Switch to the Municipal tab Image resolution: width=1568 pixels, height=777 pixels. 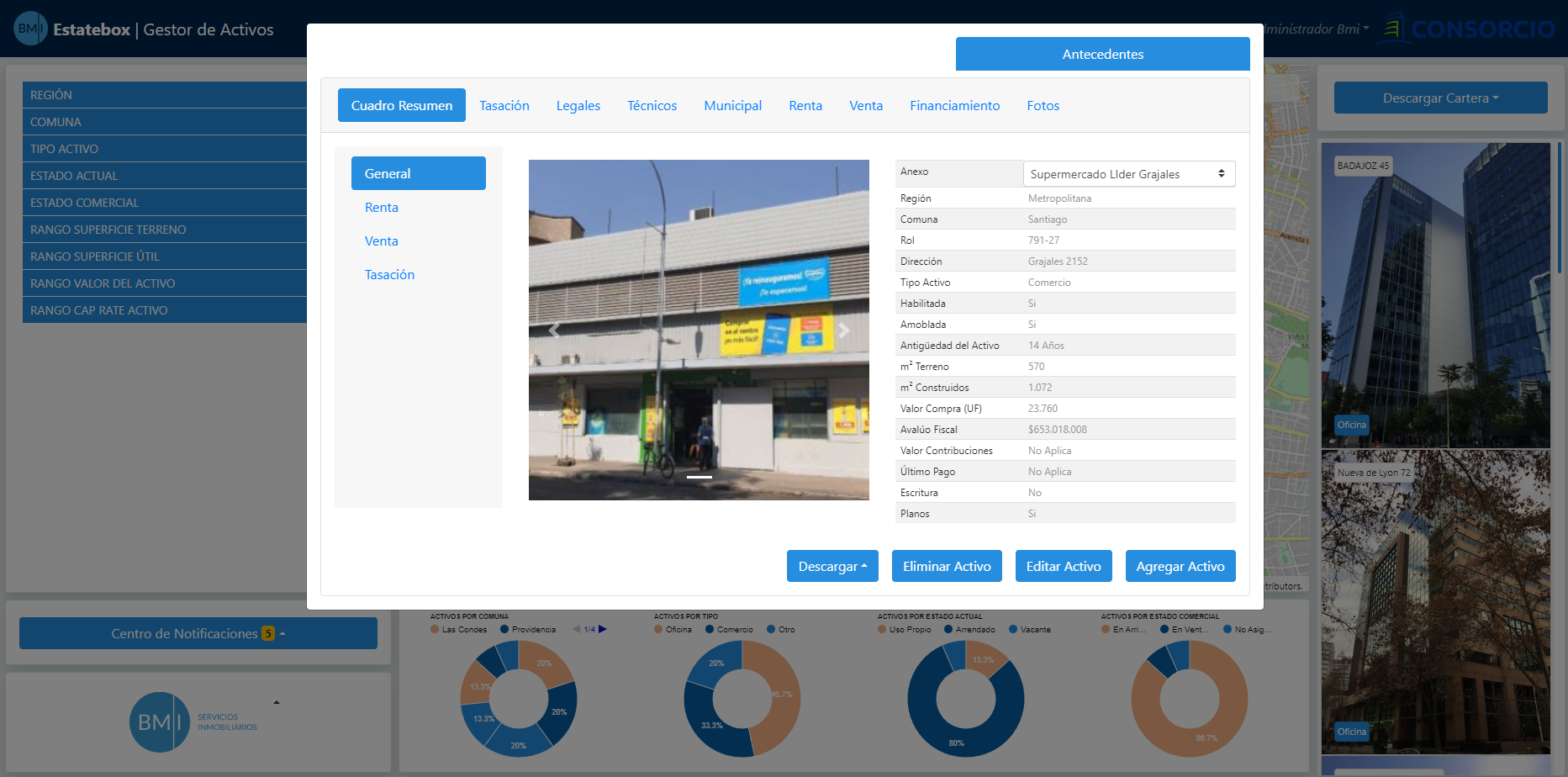point(733,105)
